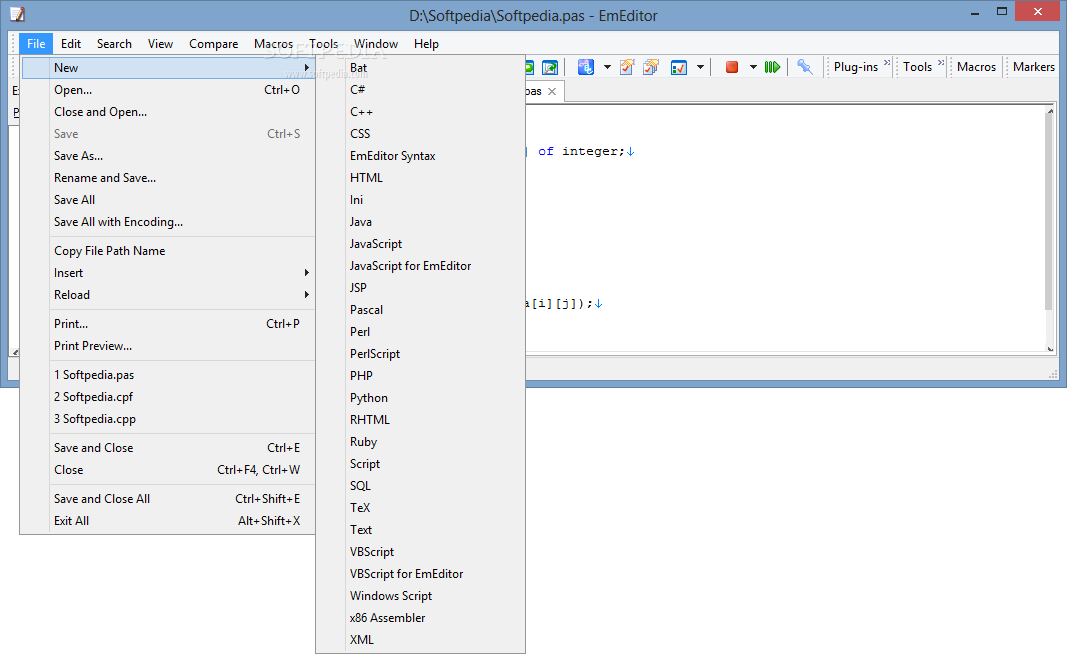Click the blue pushpin icon
This screenshot has width=1067, height=654.
(x=804, y=67)
